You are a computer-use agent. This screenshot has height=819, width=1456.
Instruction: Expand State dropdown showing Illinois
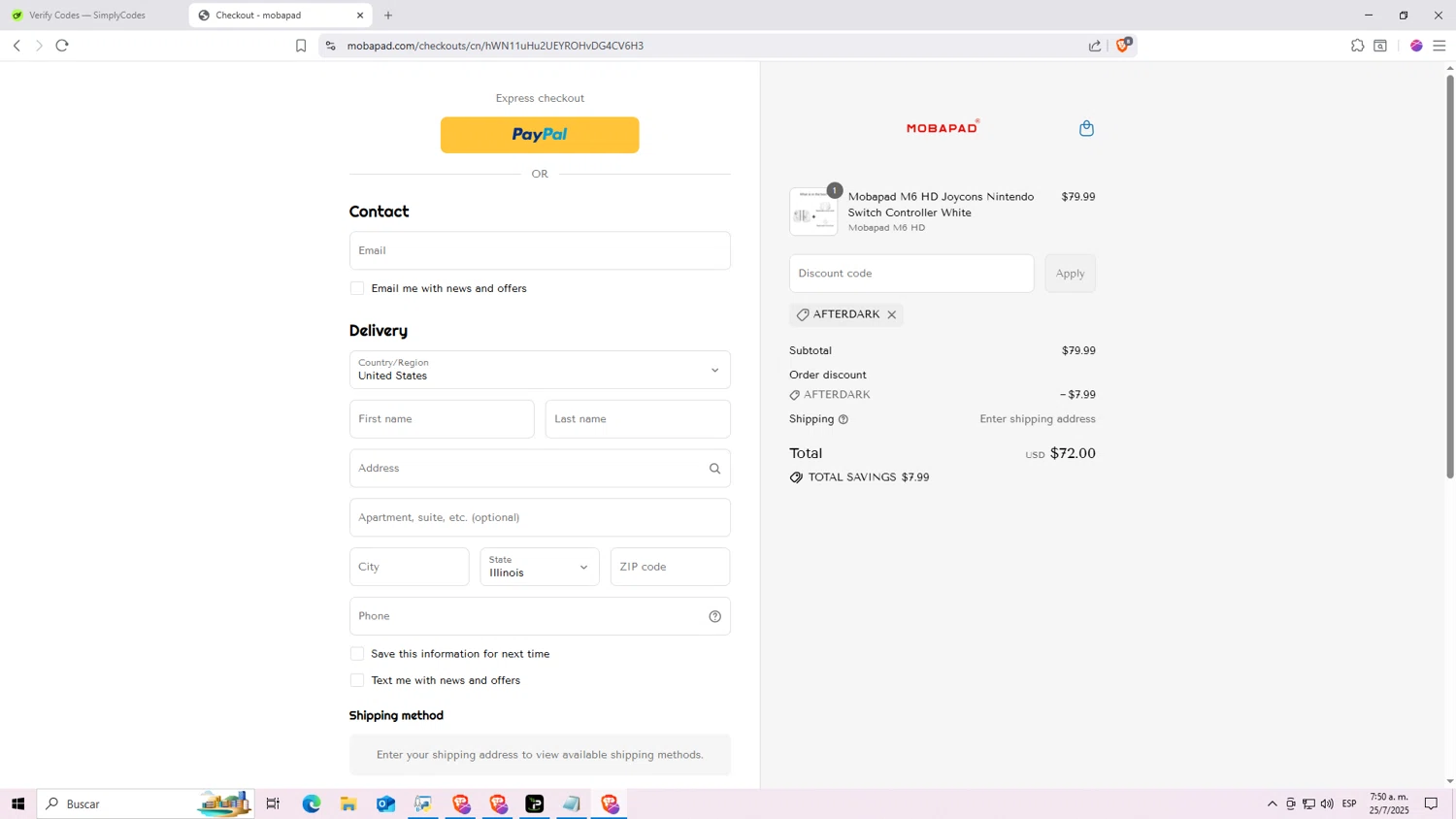point(540,567)
